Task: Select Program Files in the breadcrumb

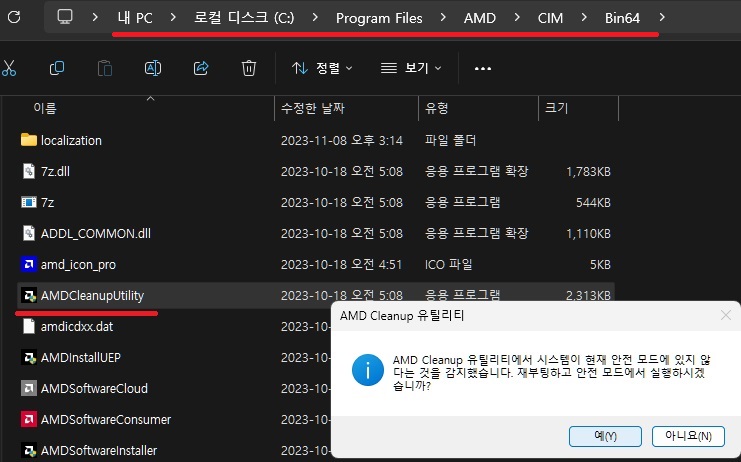Action: coord(379,18)
